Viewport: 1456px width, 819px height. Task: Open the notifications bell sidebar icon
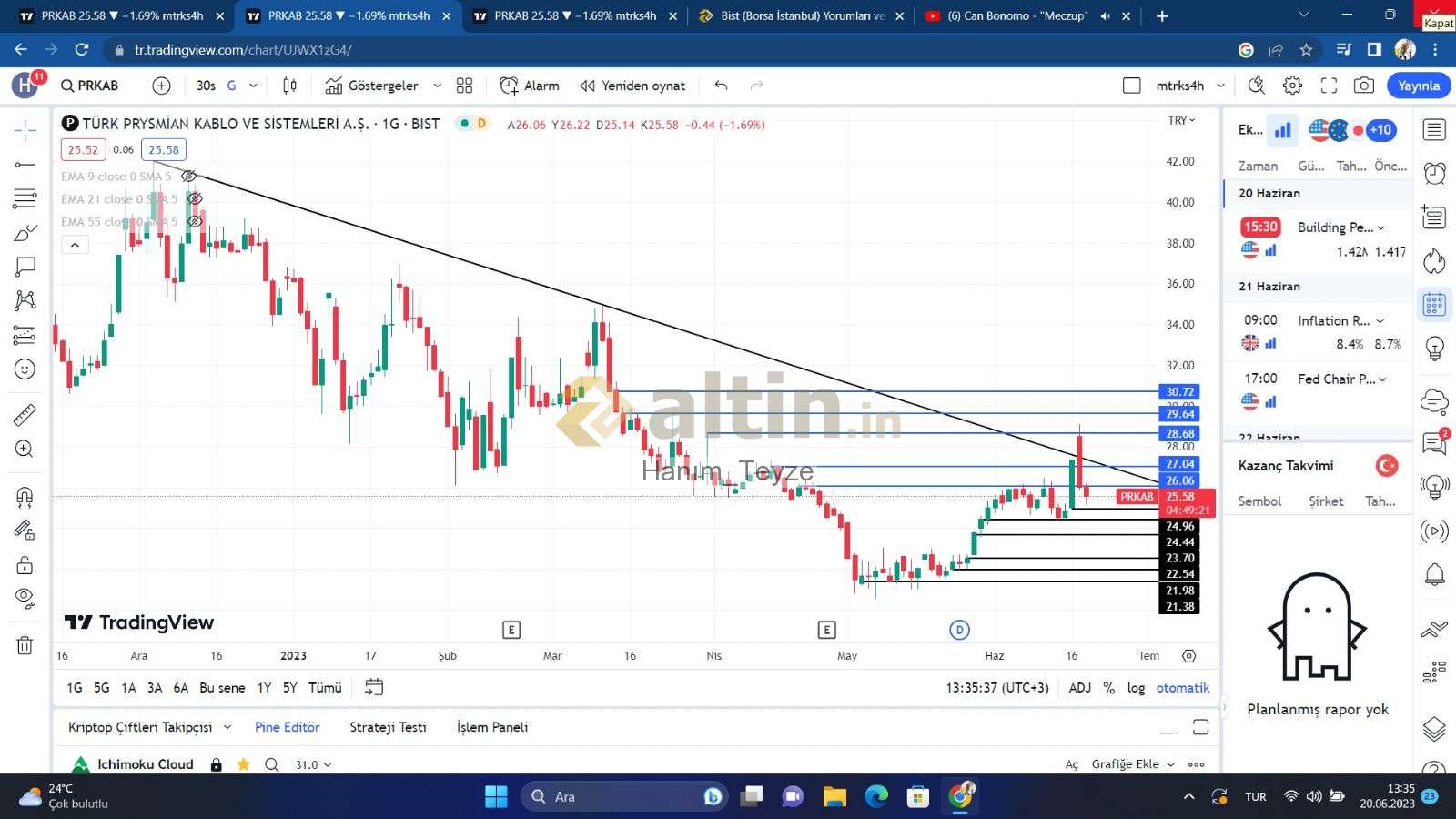click(x=1434, y=574)
